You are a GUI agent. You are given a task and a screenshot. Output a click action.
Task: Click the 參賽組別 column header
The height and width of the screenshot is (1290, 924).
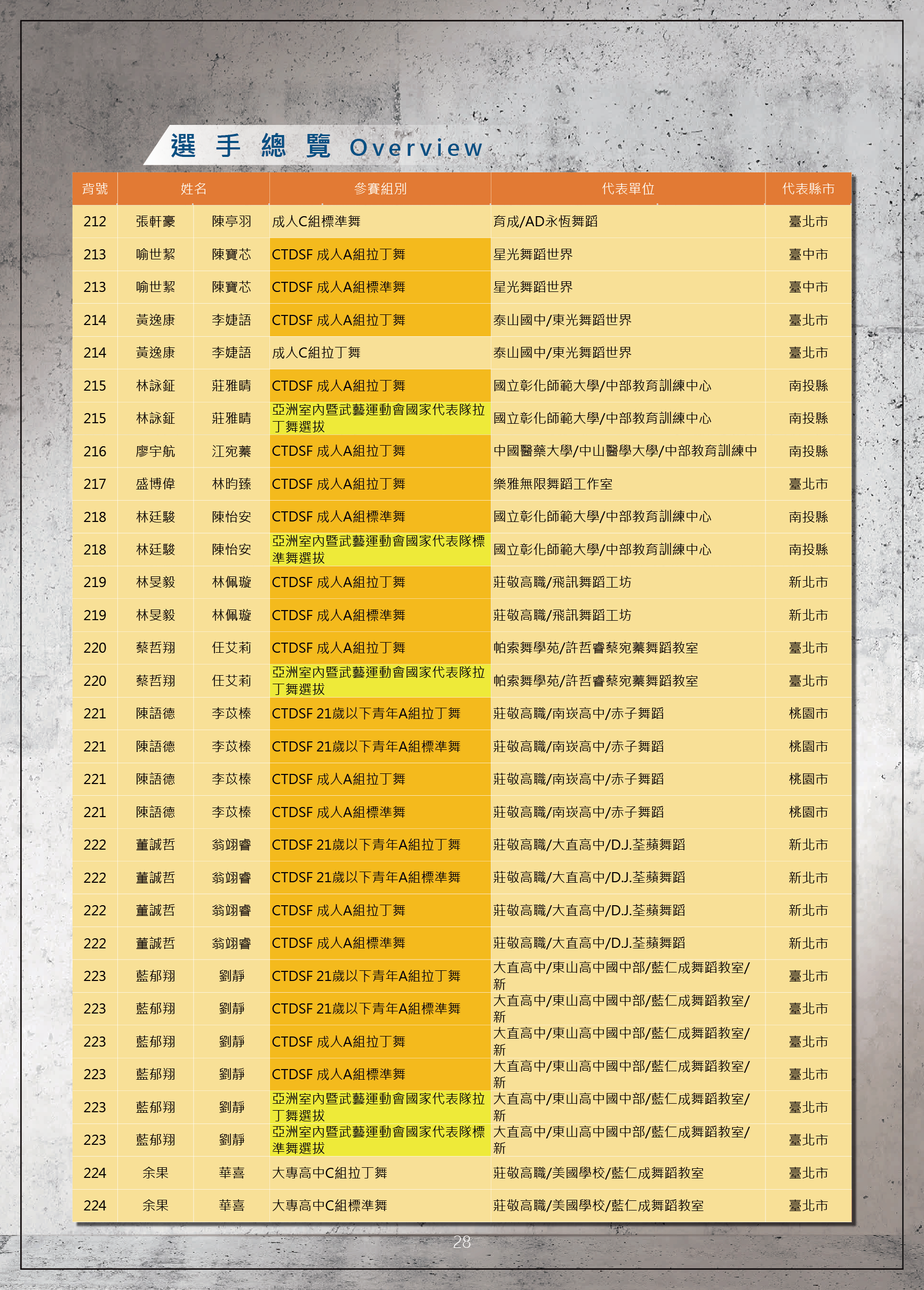click(x=380, y=189)
